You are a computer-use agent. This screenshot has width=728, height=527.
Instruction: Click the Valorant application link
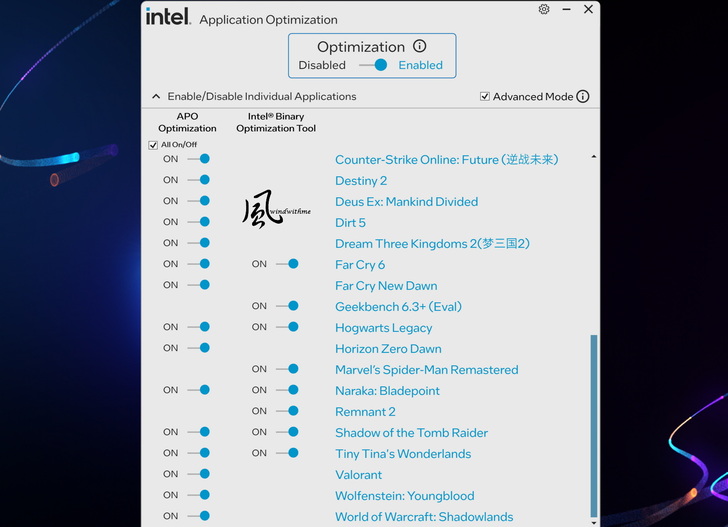[x=358, y=475]
